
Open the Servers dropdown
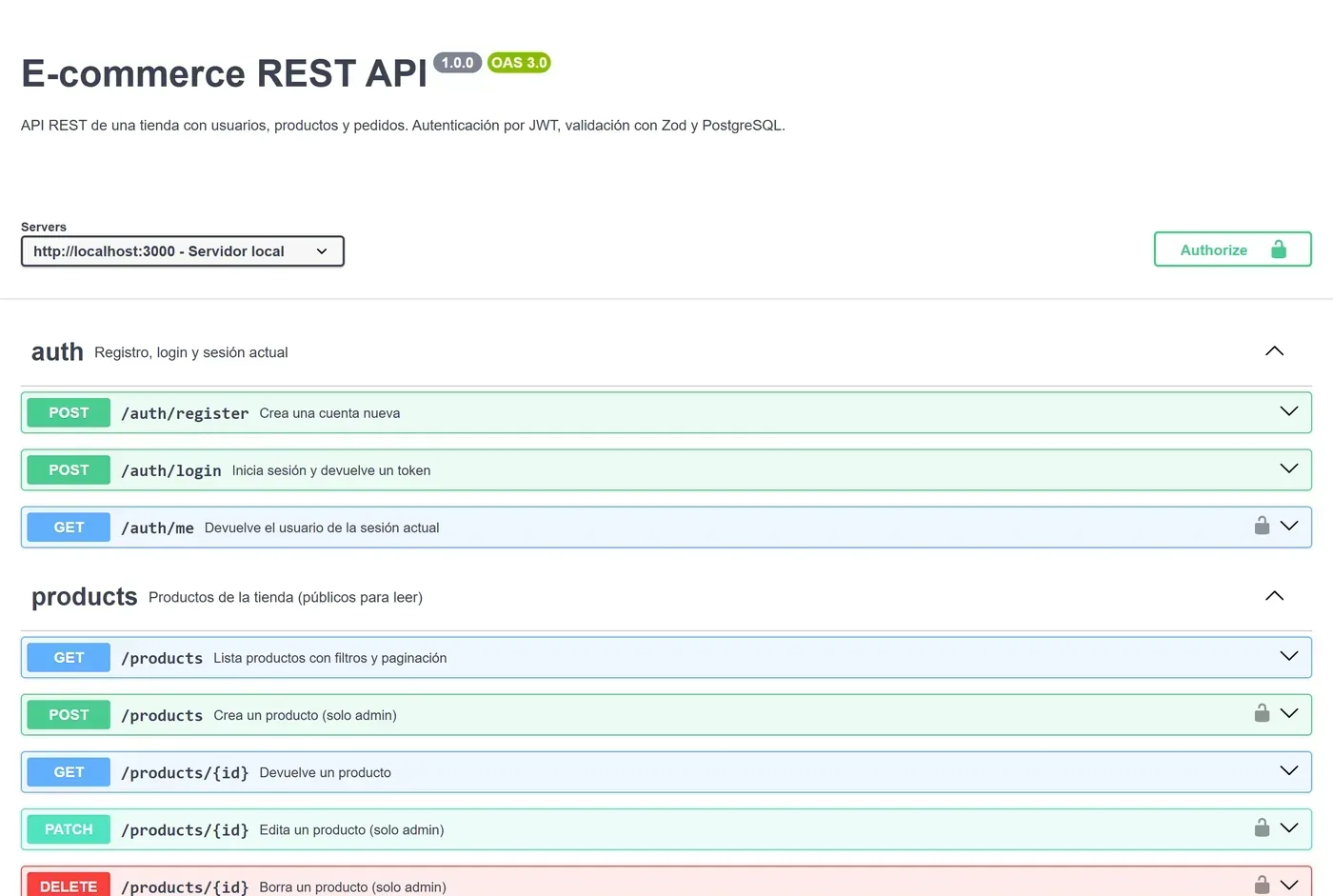click(182, 251)
